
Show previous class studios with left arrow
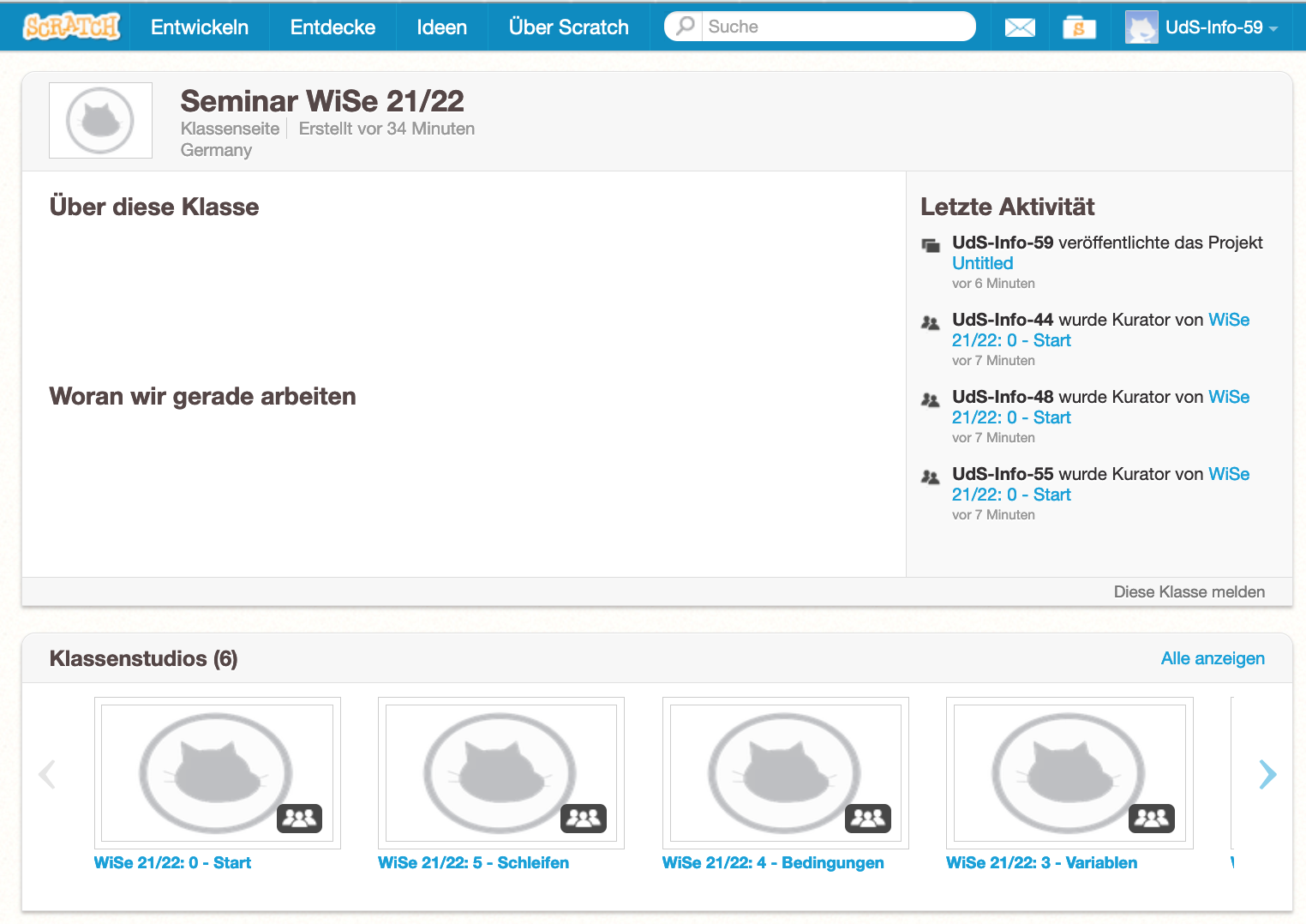point(47,774)
